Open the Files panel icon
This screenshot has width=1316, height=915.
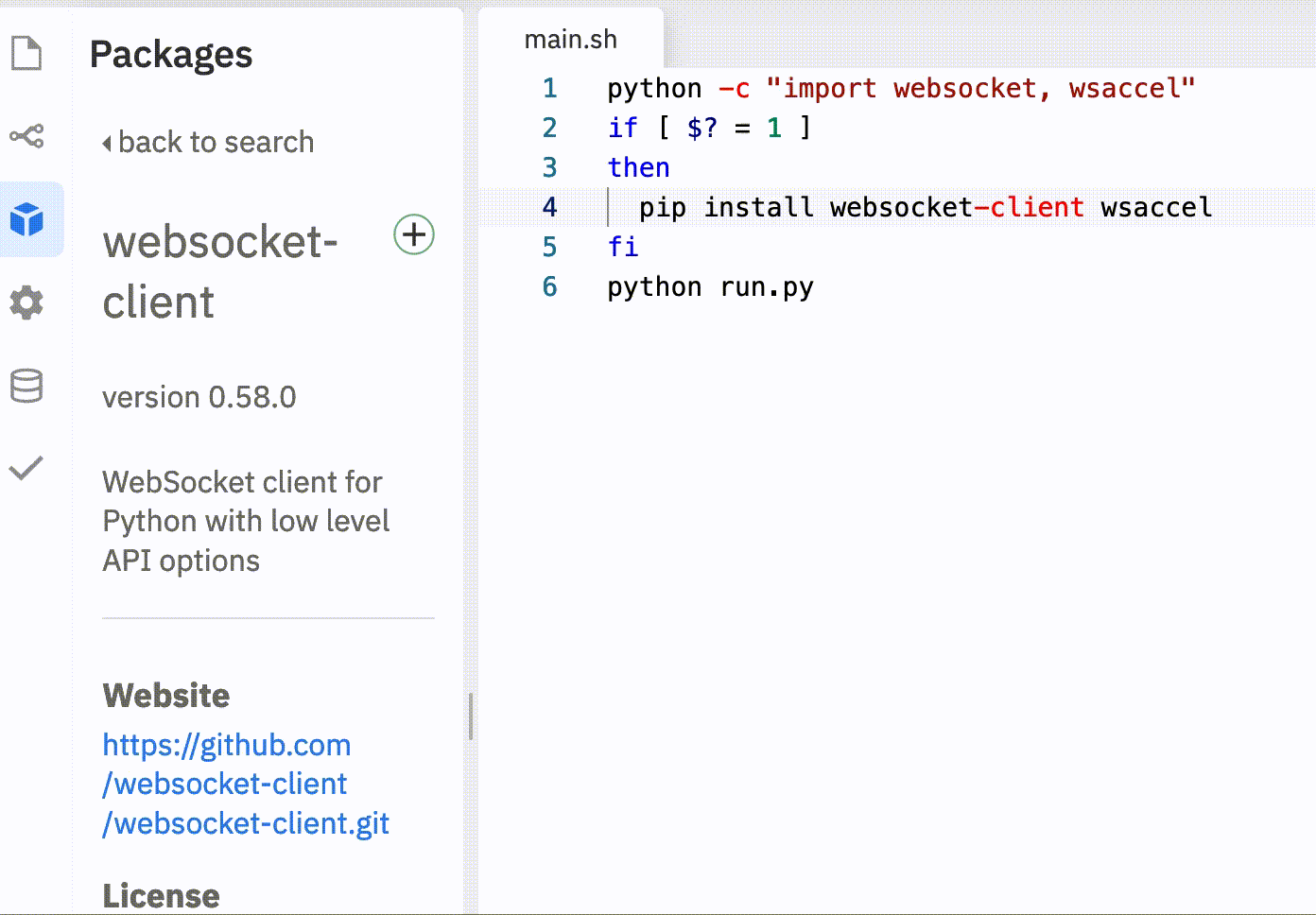pos(26,53)
